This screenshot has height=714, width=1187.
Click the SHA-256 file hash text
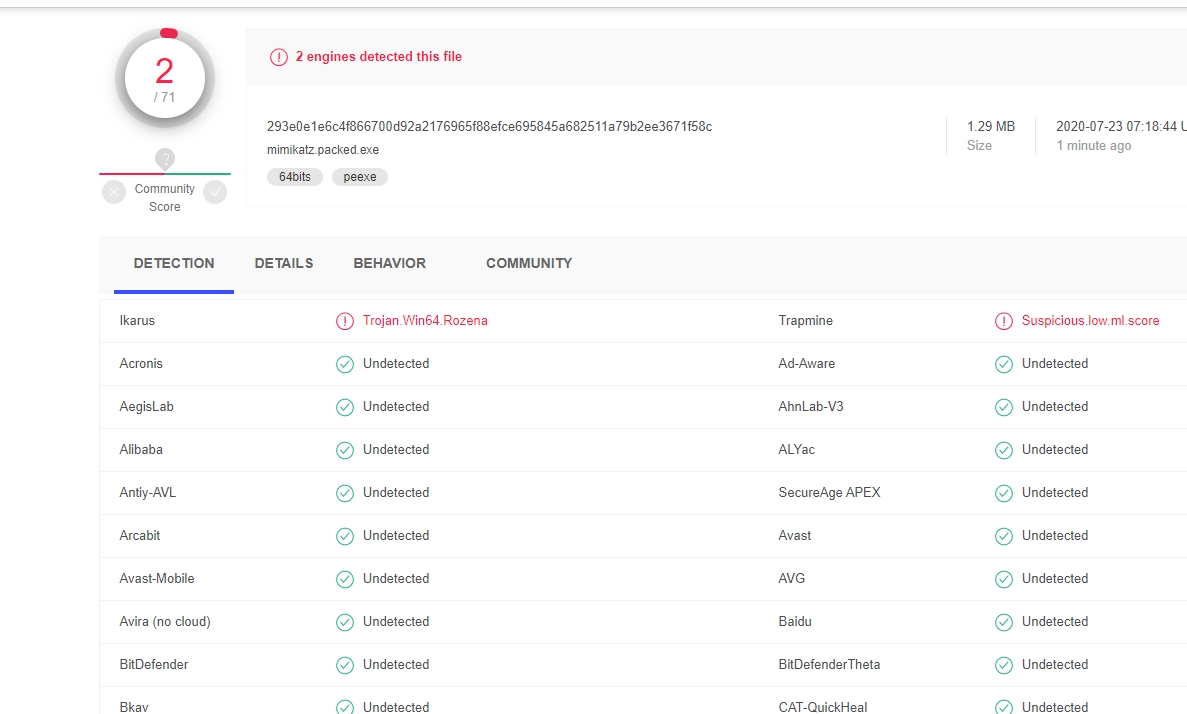(489, 127)
